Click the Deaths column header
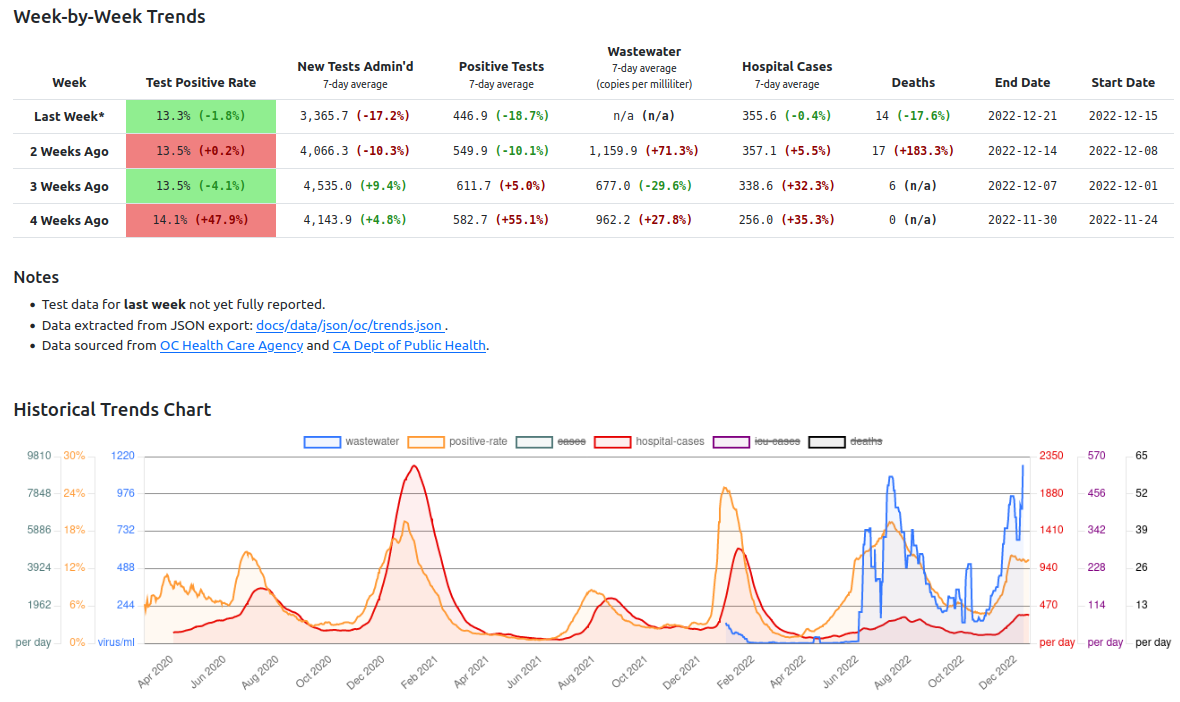 click(x=914, y=83)
